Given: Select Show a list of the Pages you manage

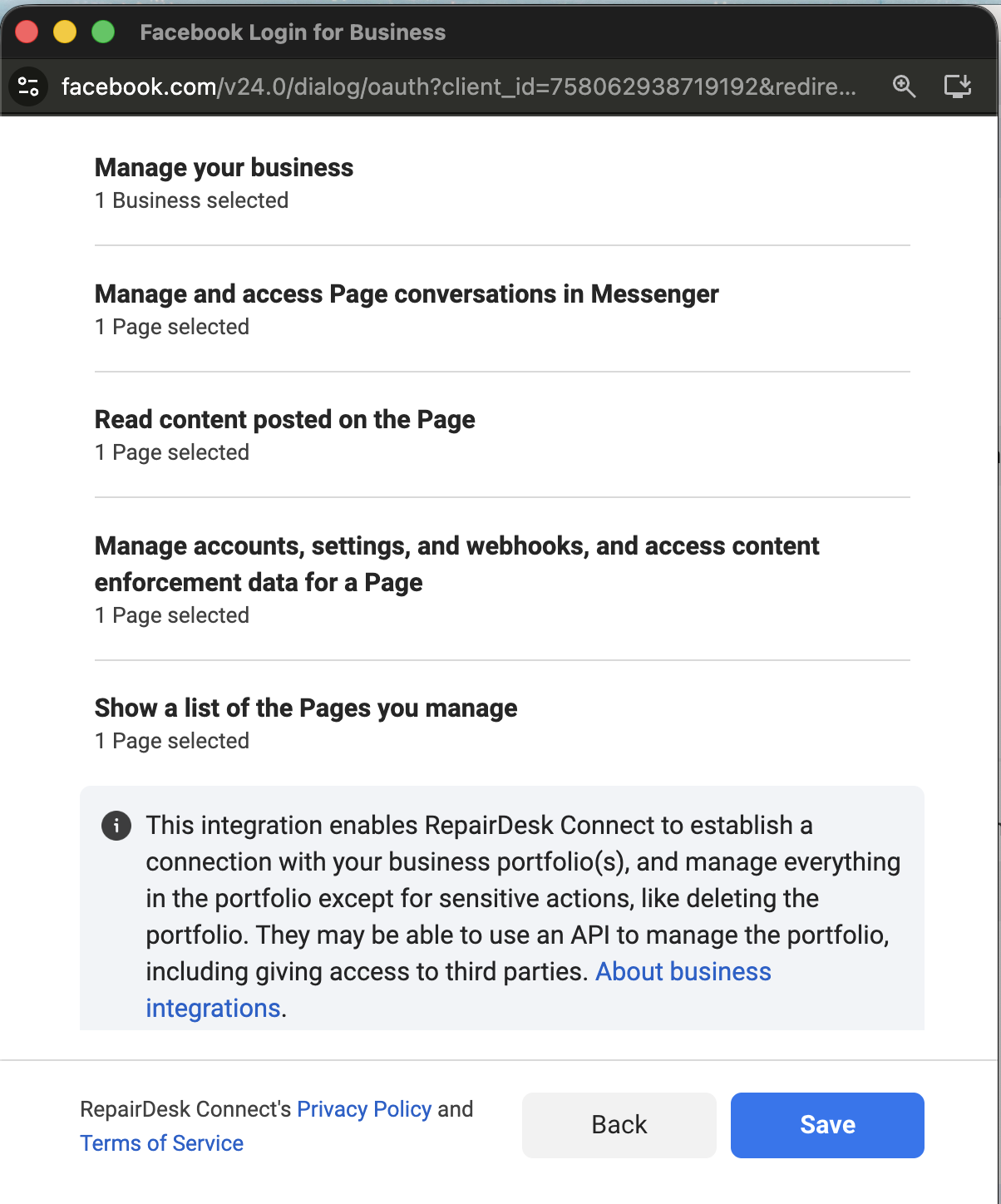Looking at the screenshot, I should click(x=502, y=724).
